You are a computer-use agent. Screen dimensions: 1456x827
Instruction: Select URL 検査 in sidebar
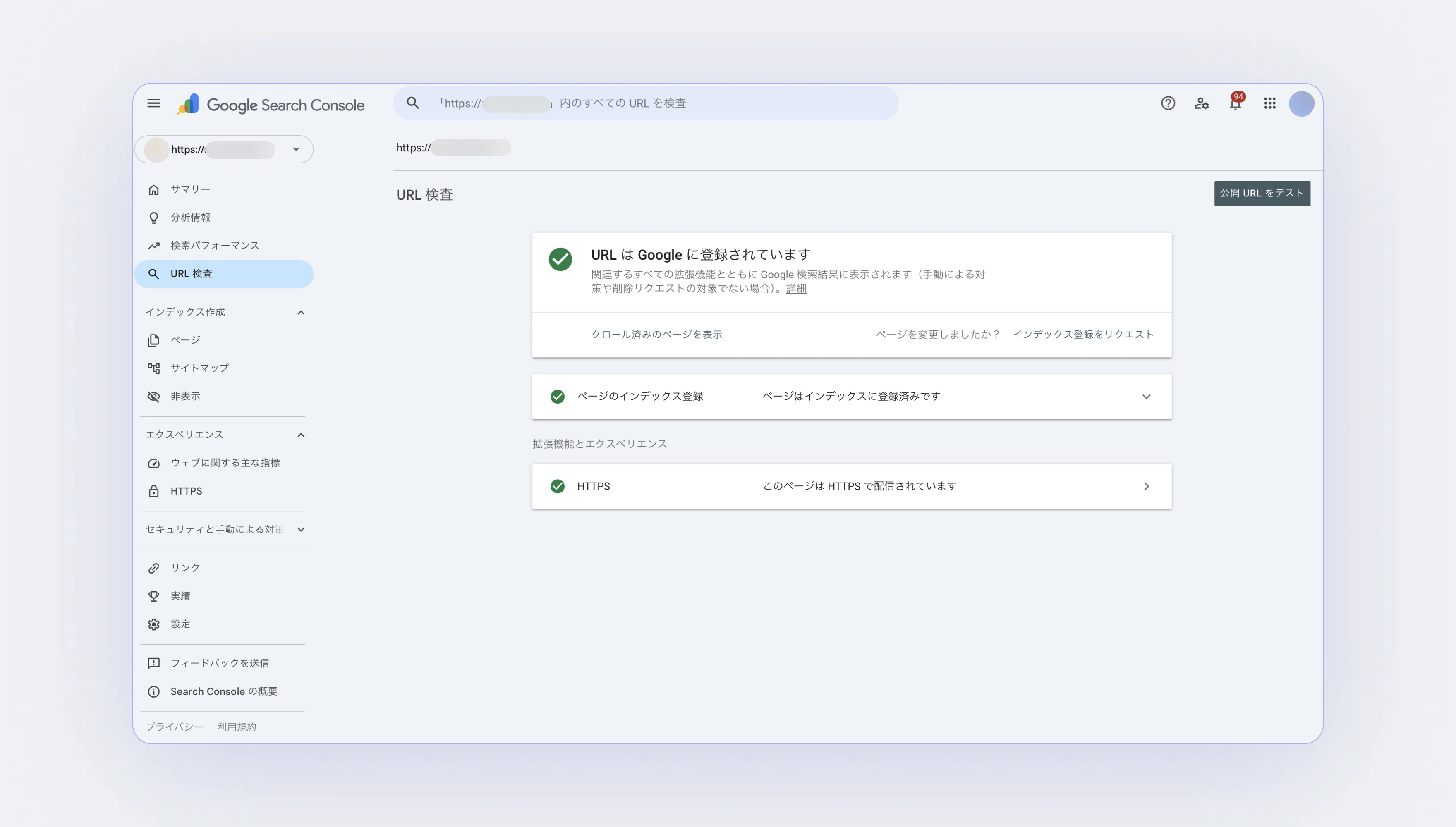click(x=224, y=274)
